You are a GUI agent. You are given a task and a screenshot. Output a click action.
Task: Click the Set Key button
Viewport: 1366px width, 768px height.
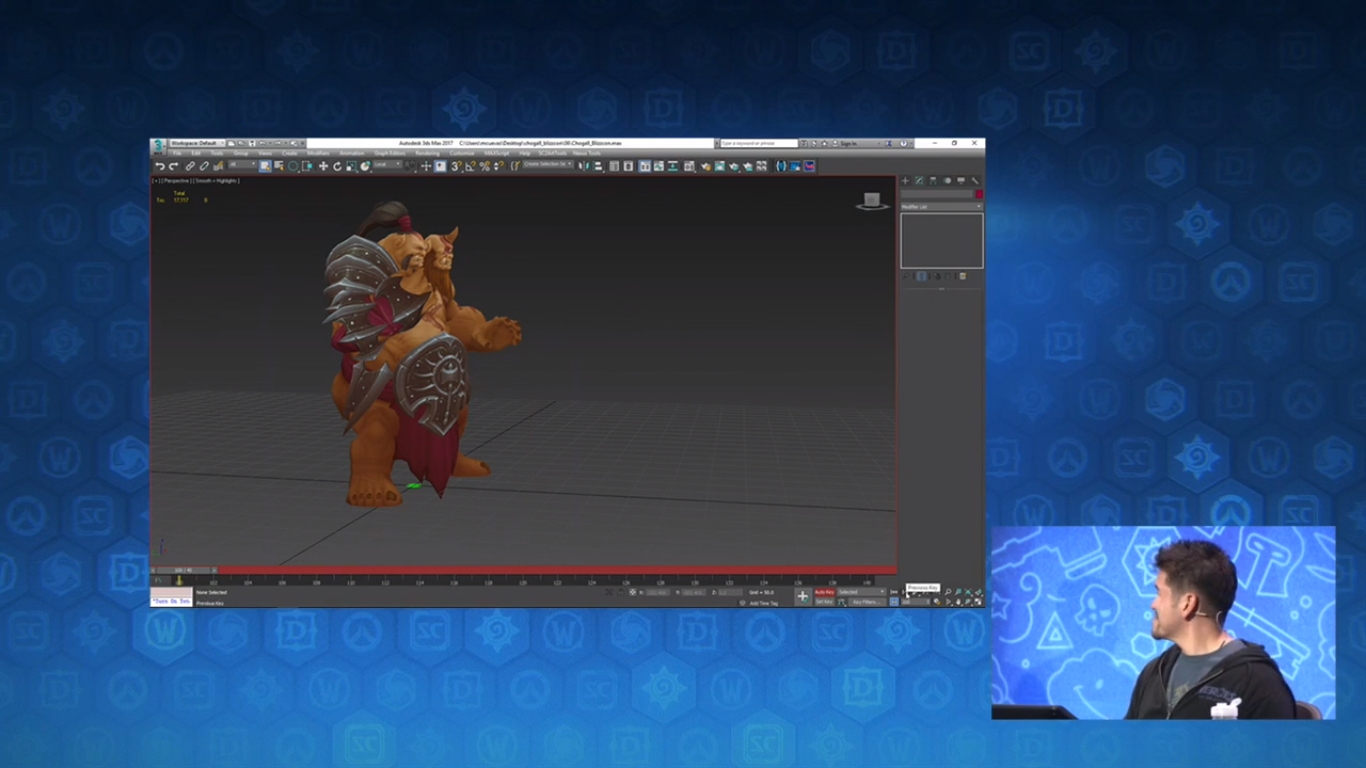pos(824,602)
